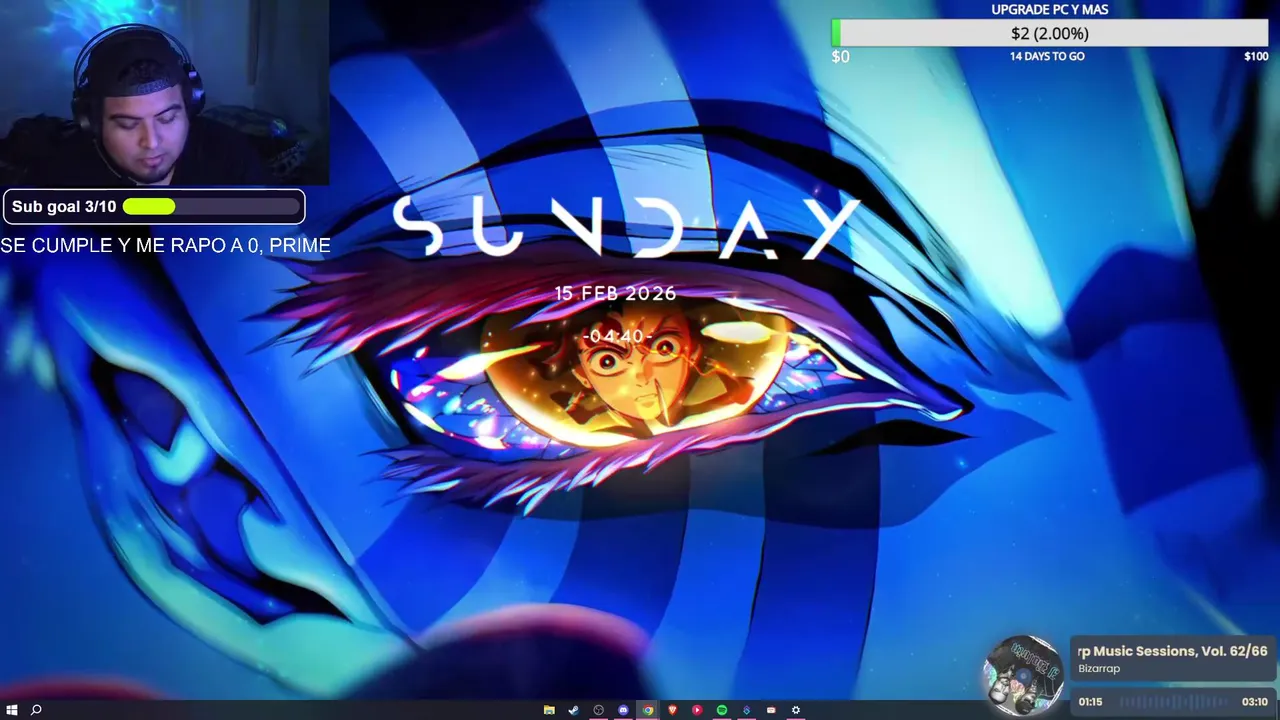Open Settings gear on the taskbar
The height and width of the screenshot is (720, 1280).
pyautogui.click(x=796, y=710)
